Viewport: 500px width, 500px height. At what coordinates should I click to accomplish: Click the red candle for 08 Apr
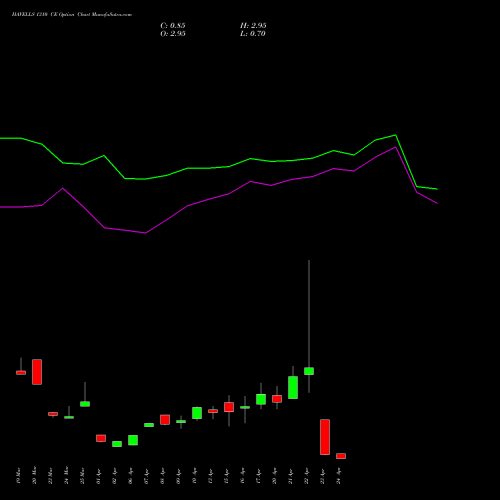click(x=165, y=420)
